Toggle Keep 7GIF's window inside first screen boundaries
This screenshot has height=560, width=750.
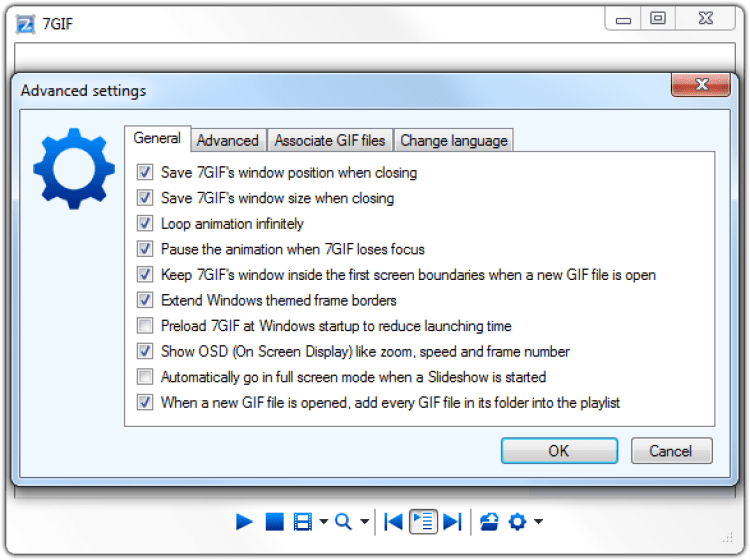coord(145,275)
